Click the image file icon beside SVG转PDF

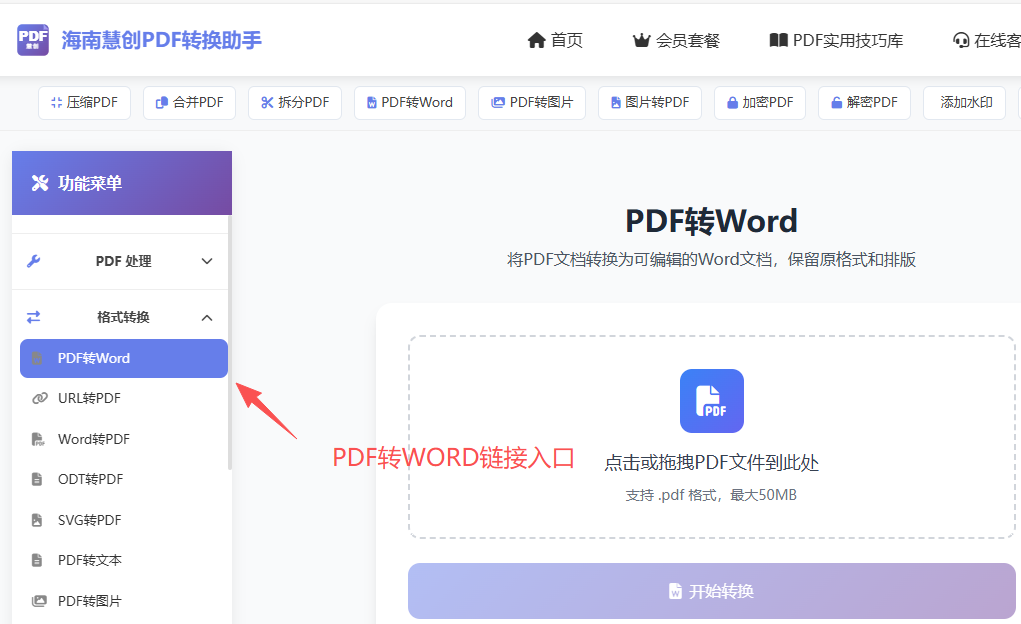[x=37, y=520]
